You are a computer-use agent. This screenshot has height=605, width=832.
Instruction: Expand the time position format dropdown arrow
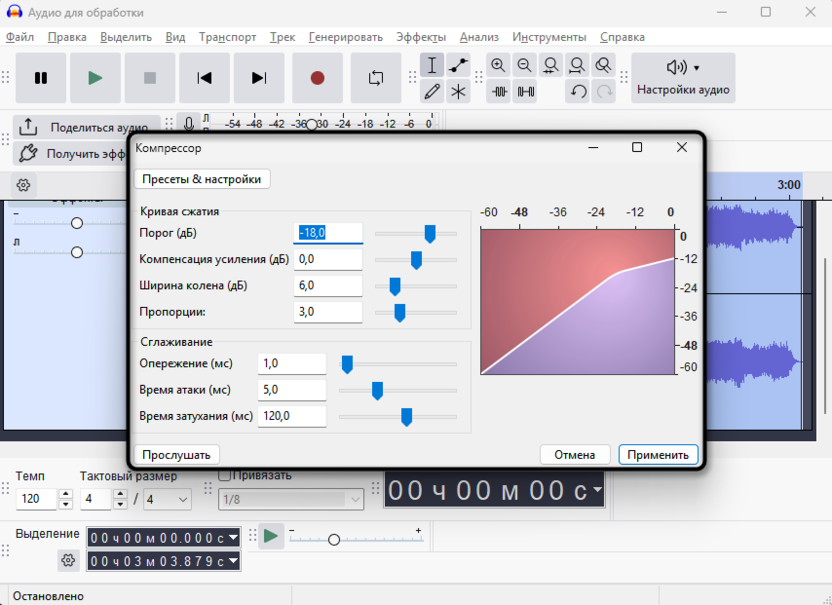597,490
